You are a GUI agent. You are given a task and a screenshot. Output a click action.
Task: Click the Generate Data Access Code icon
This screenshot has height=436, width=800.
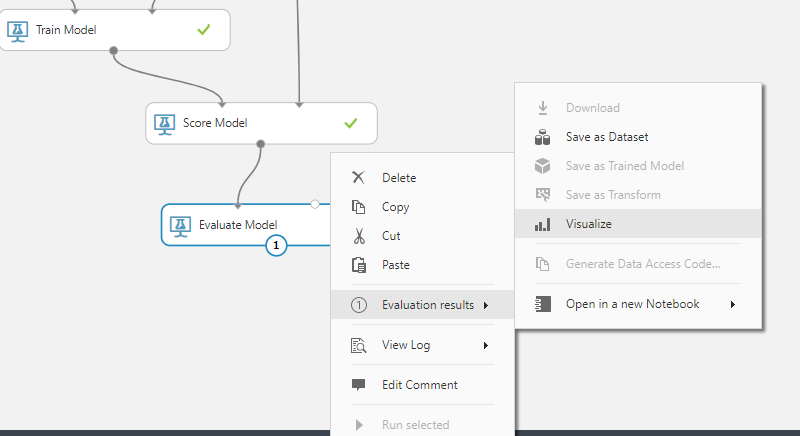(542, 264)
